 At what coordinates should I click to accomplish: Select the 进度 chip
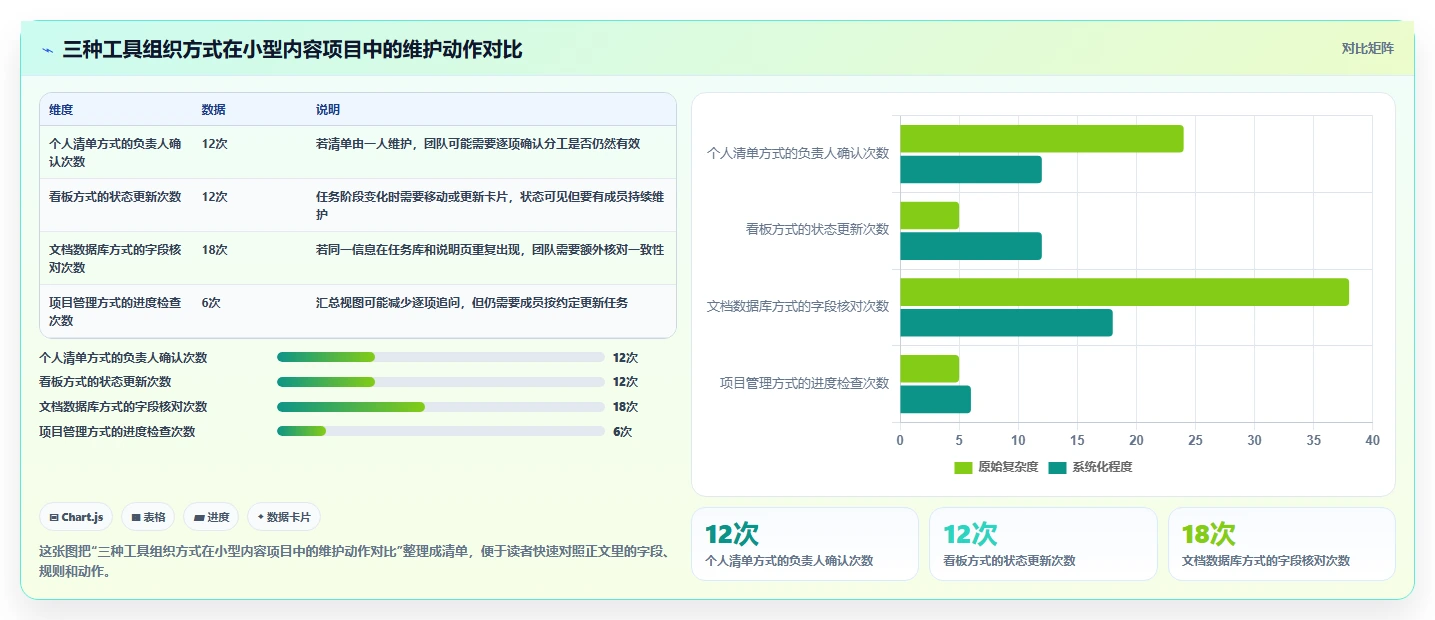click(x=211, y=517)
